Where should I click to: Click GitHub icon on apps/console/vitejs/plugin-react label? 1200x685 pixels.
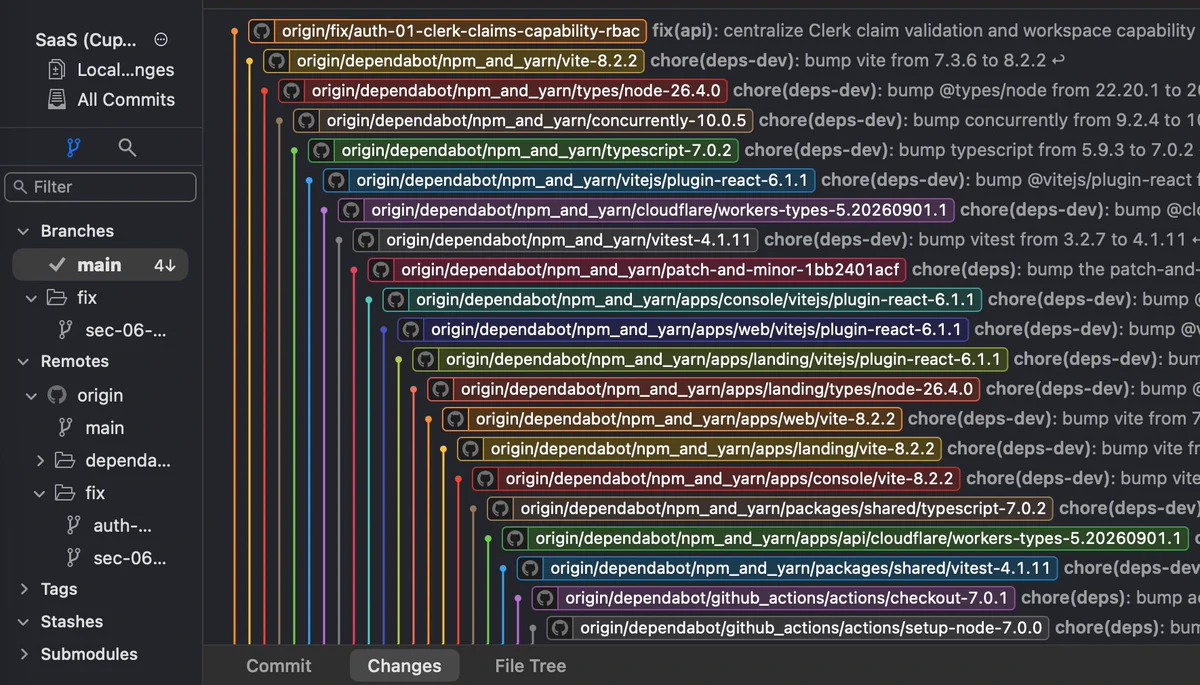point(397,300)
